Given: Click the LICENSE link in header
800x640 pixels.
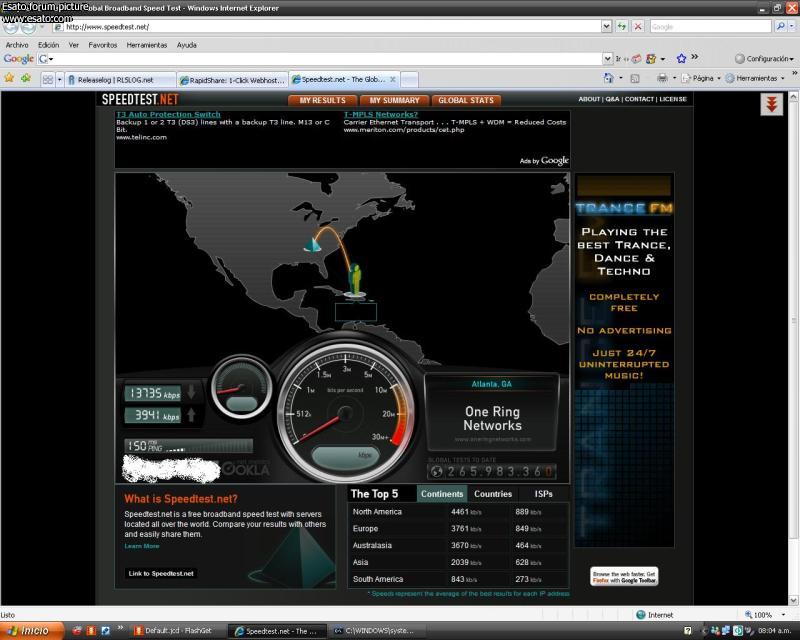Looking at the screenshot, I should point(673,99).
